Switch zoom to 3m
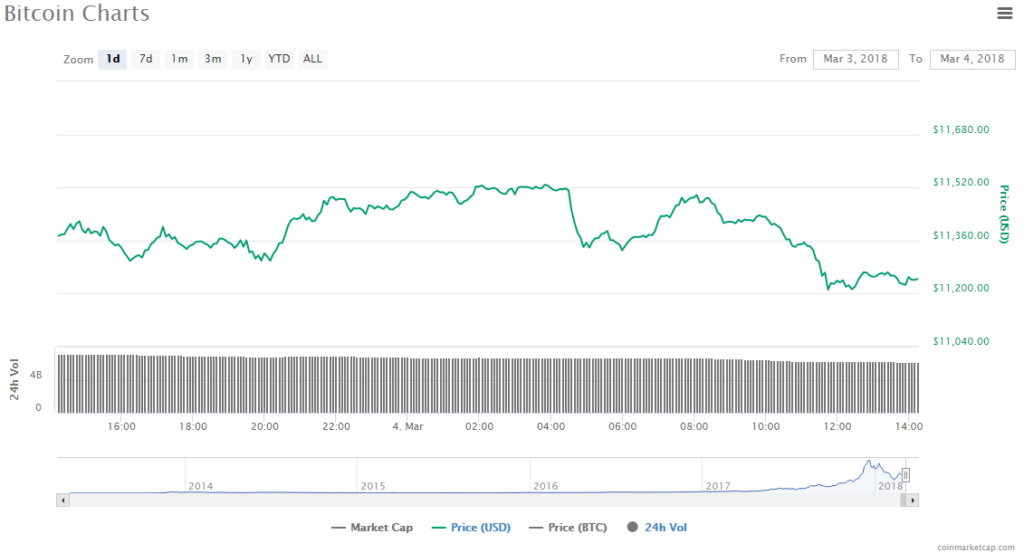The height and width of the screenshot is (553, 1024). click(x=213, y=59)
